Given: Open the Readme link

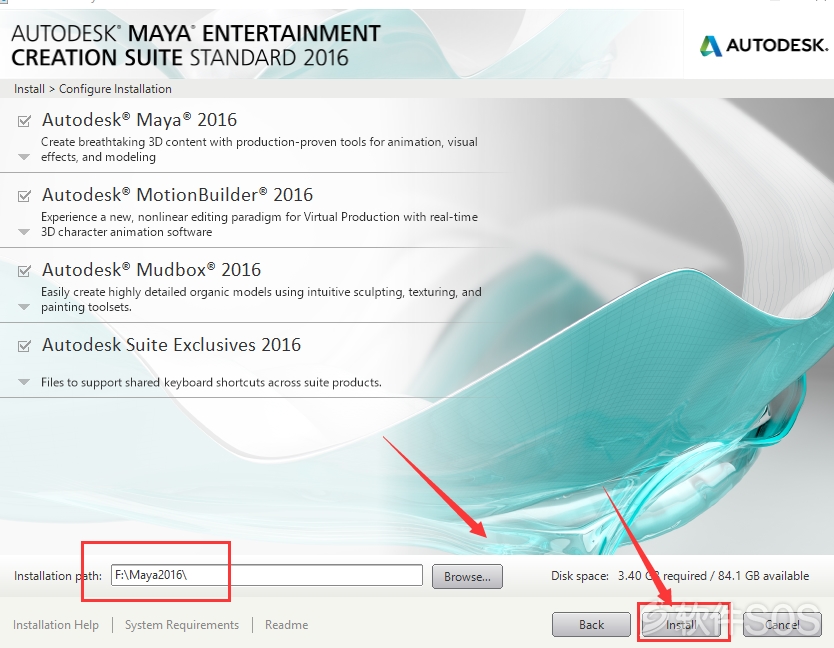Looking at the screenshot, I should (x=287, y=625).
